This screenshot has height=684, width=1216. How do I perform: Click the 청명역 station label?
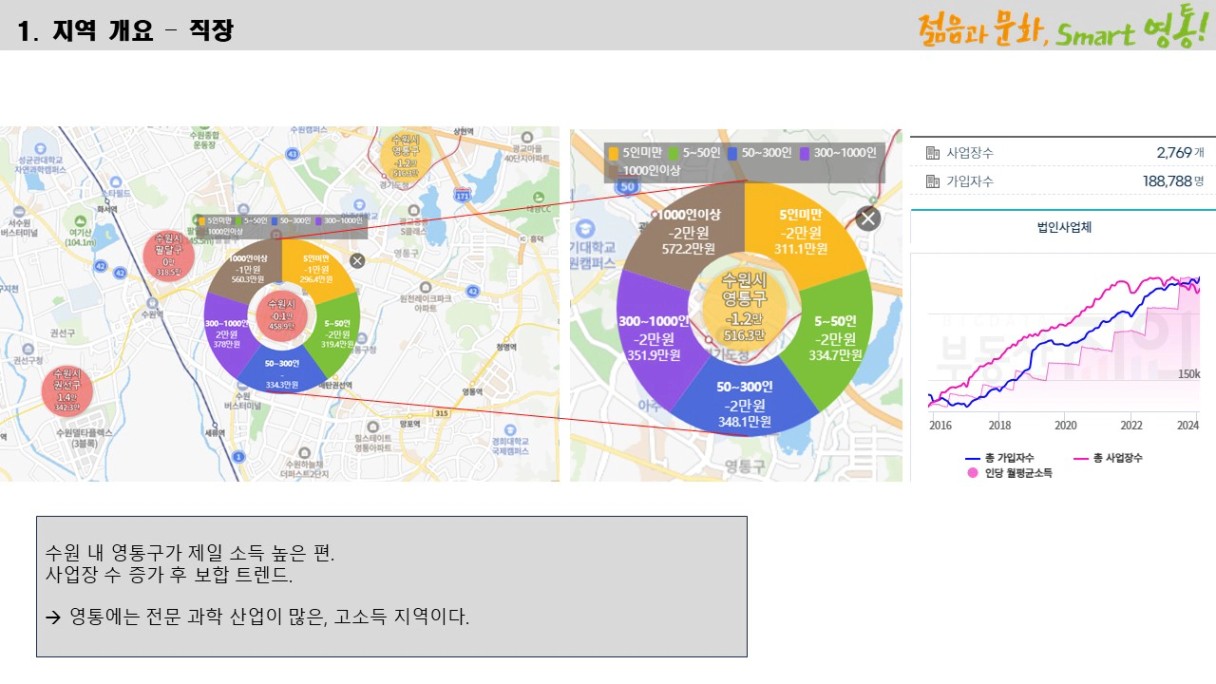[506, 347]
